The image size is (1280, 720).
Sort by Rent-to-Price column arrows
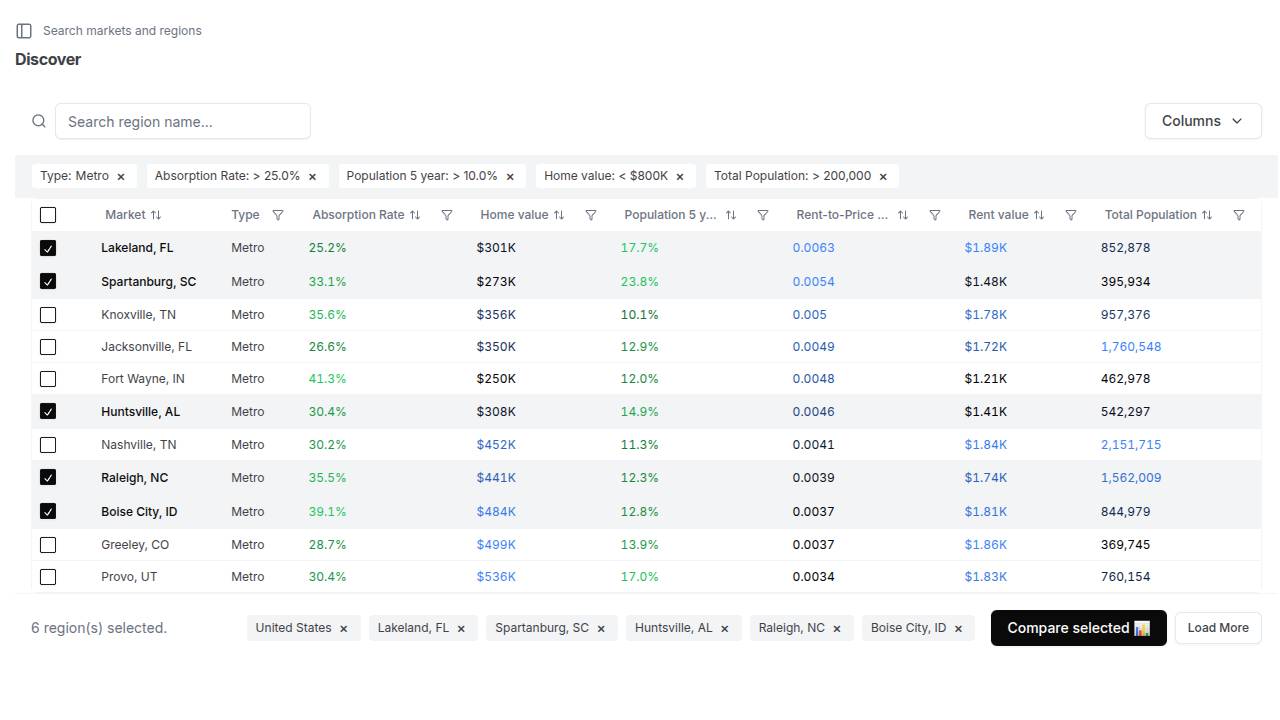point(903,215)
